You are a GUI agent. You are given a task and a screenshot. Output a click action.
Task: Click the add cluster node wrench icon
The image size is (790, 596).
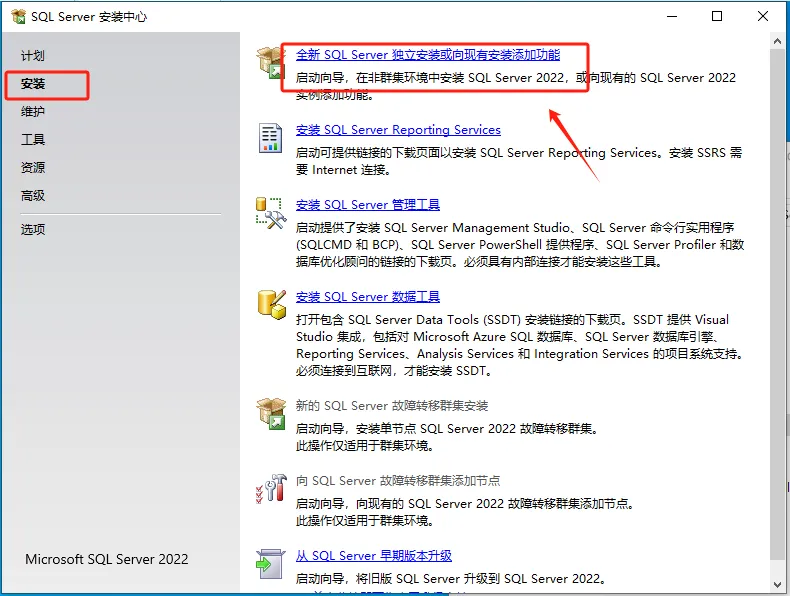271,488
